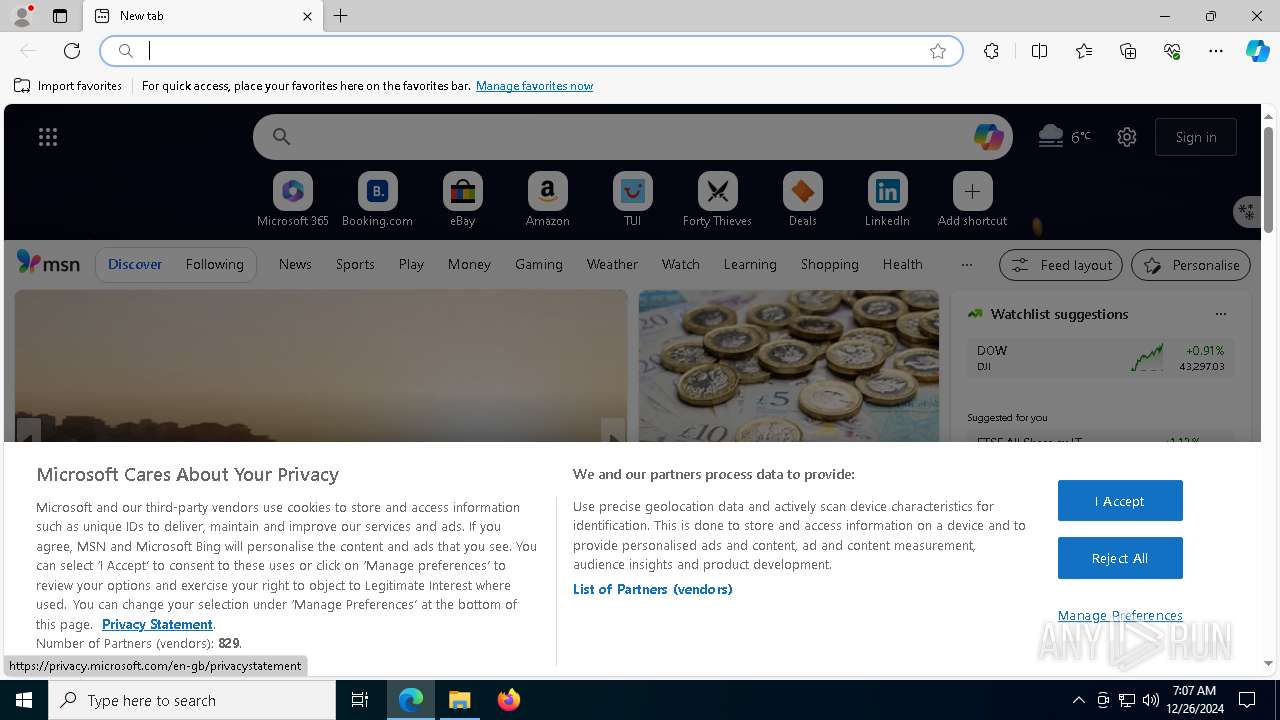The width and height of the screenshot is (1280, 720).
Task: Open File Explorer from taskbar
Action: click(460, 700)
